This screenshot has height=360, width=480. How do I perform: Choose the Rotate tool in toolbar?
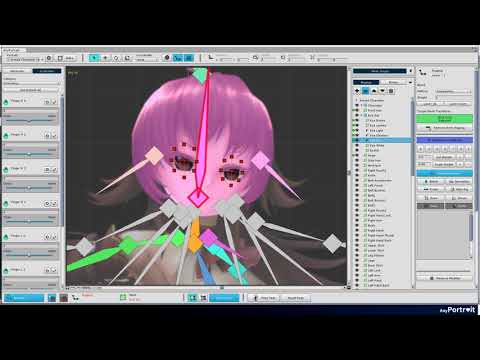coord(116,58)
